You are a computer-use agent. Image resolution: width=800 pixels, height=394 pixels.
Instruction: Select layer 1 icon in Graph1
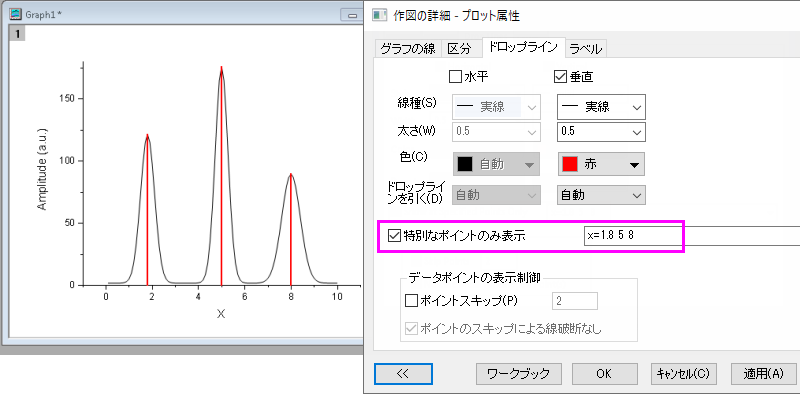[x=18, y=34]
